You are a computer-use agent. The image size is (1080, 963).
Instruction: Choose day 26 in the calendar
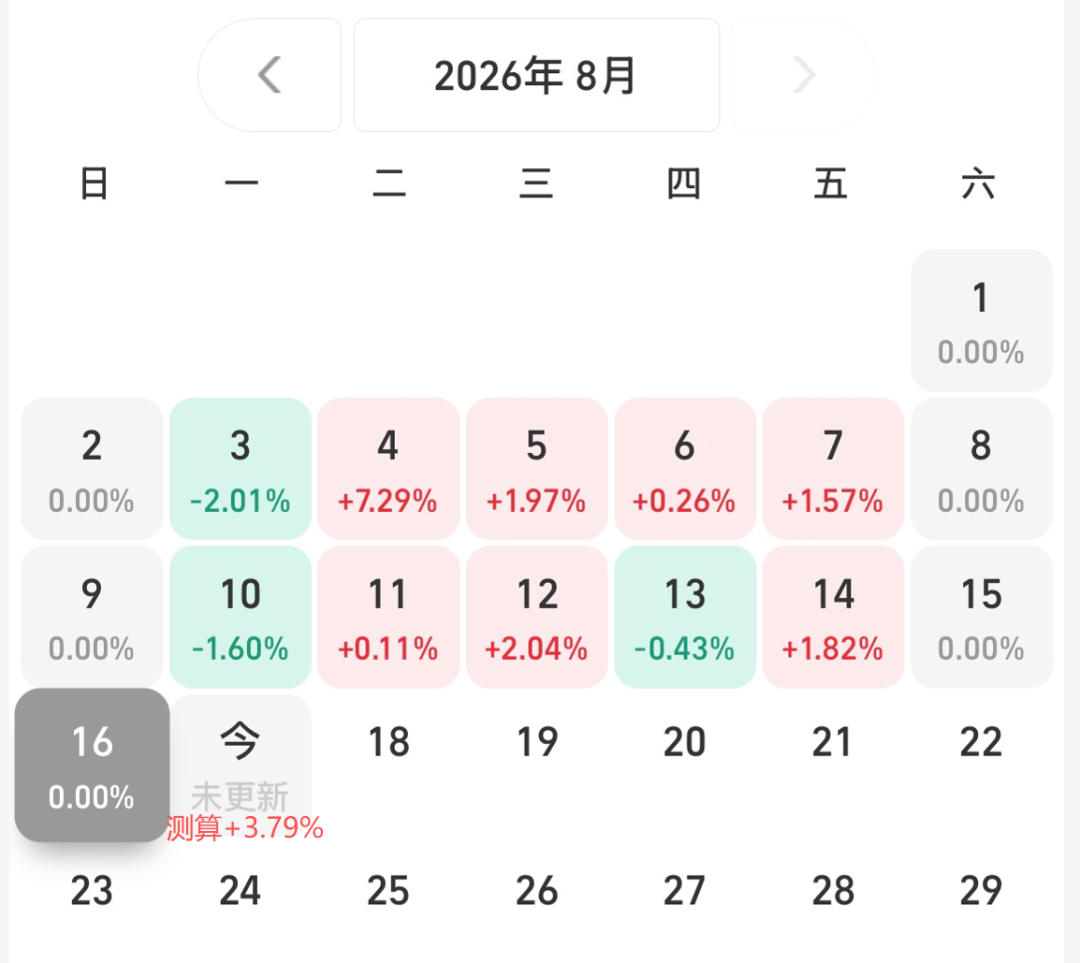[537, 891]
